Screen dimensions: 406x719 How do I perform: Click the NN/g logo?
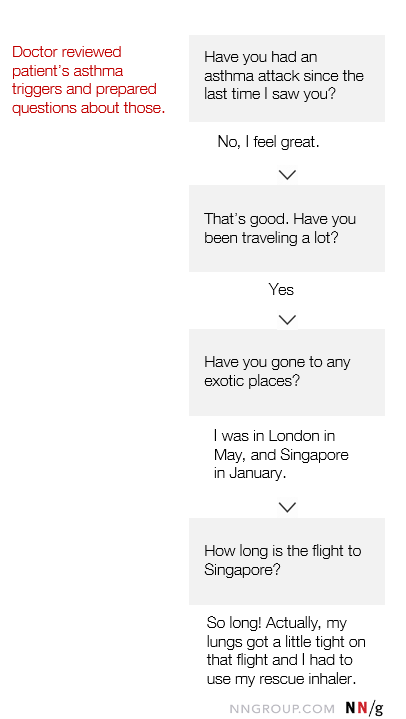coord(364,708)
